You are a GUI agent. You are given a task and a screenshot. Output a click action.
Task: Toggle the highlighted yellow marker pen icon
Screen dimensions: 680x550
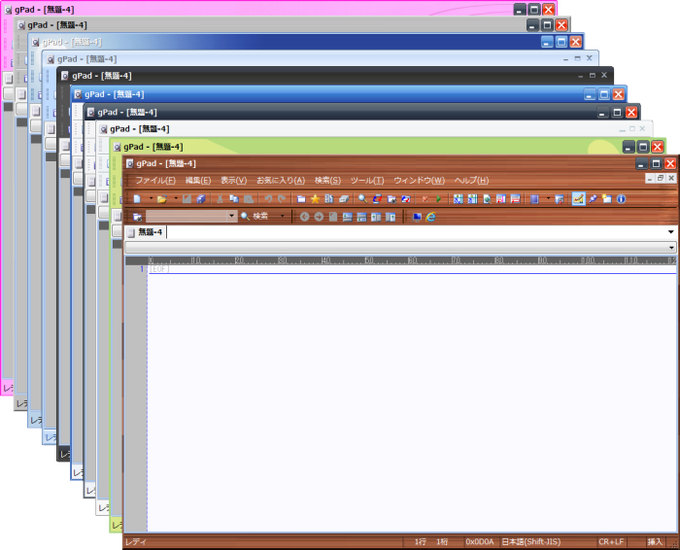(578, 199)
